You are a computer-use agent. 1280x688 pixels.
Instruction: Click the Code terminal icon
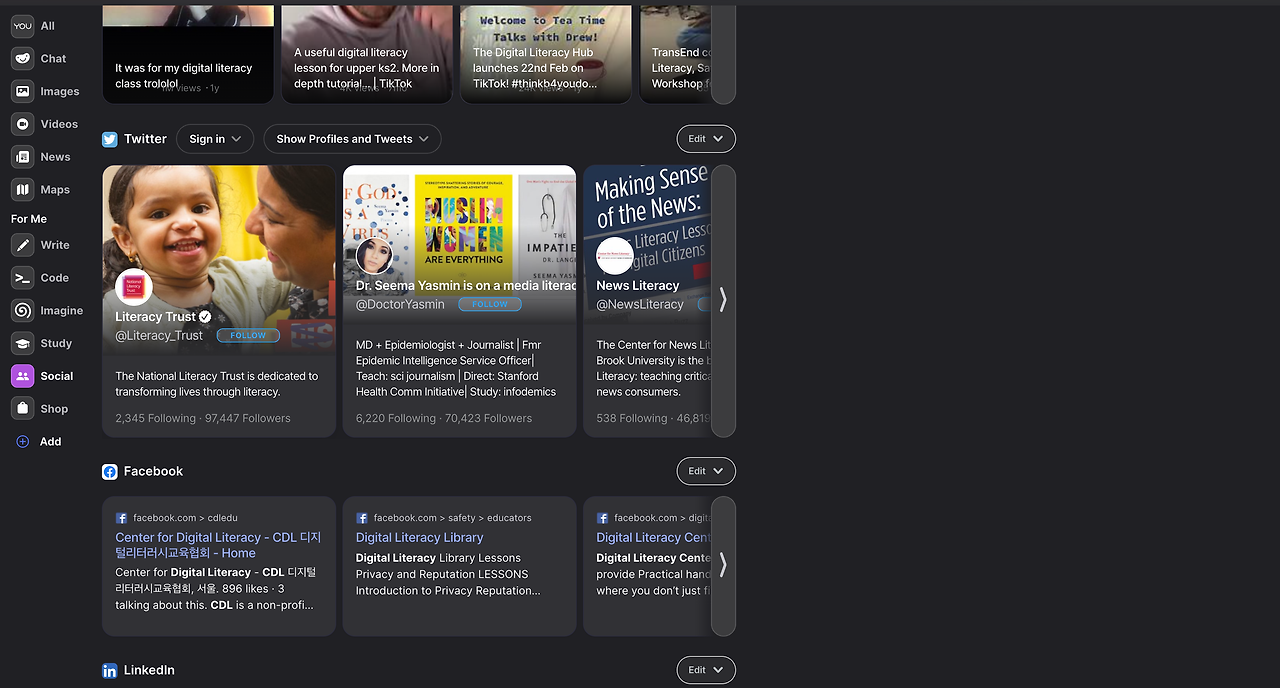pos(22,278)
